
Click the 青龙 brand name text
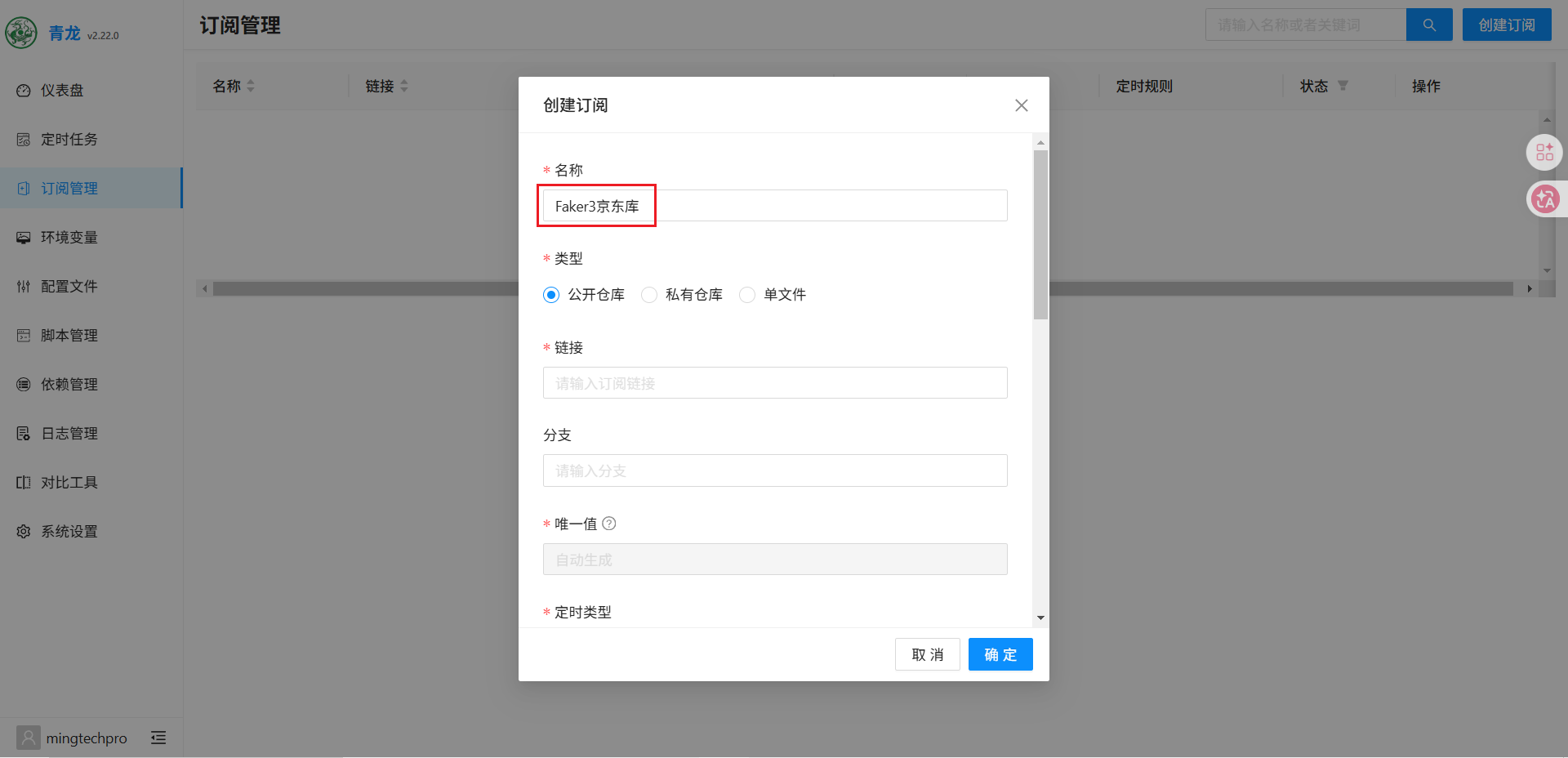65,33
